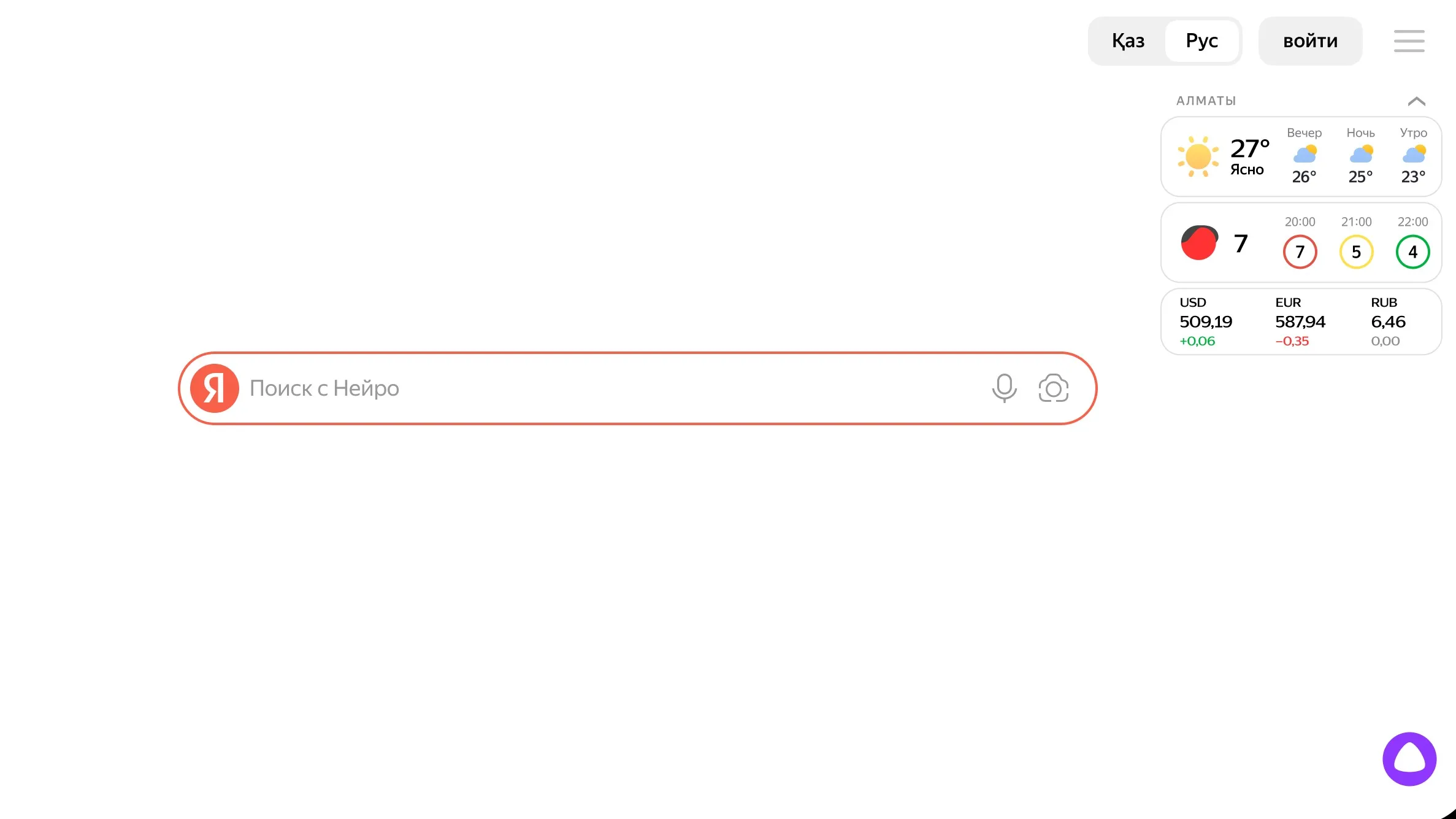Click the sun weather icon
Image resolution: width=1456 pixels, height=819 pixels.
(x=1198, y=156)
